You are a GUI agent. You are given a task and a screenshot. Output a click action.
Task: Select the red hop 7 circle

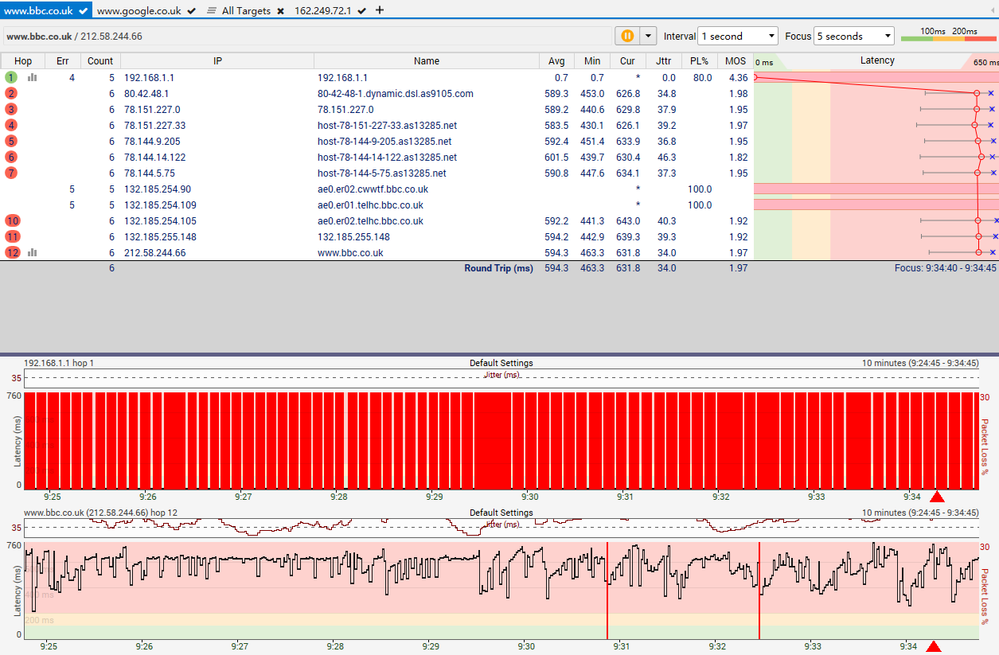pyautogui.click(x=11, y=173)
